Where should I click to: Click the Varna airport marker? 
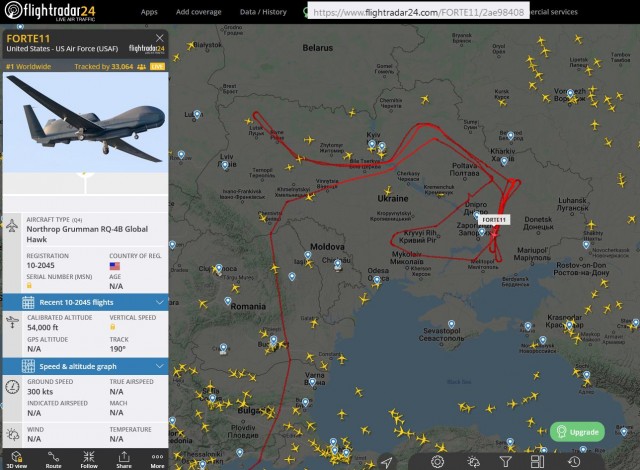tap(312, 382)
